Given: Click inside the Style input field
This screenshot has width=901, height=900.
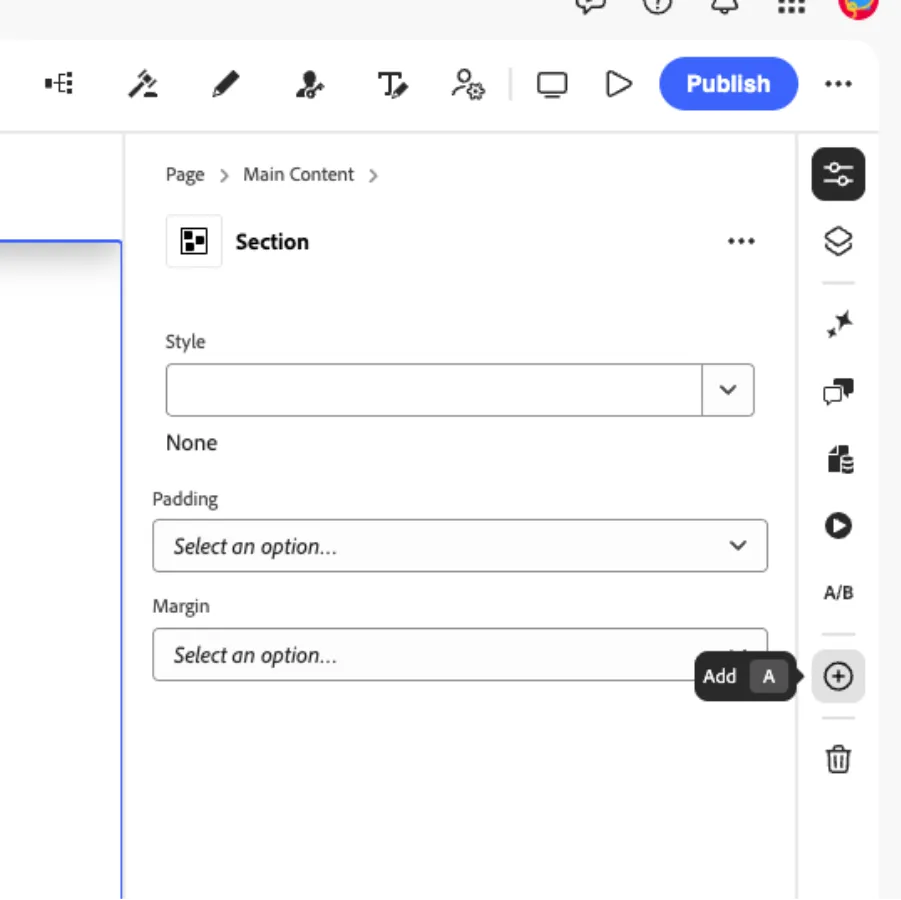Looking at the screenshot, I should [x=434, y=390].
